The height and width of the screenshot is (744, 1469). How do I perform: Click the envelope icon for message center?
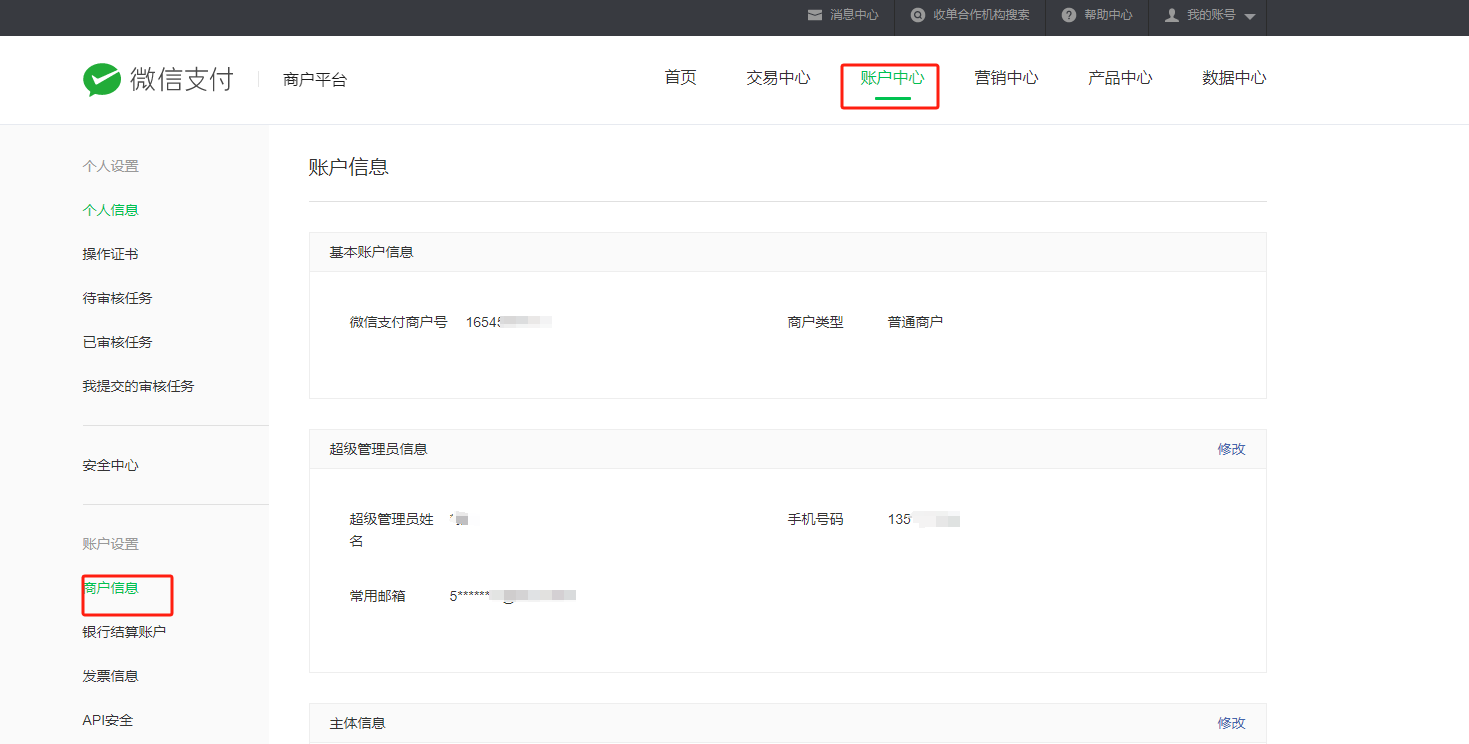[x=815, y=15]
